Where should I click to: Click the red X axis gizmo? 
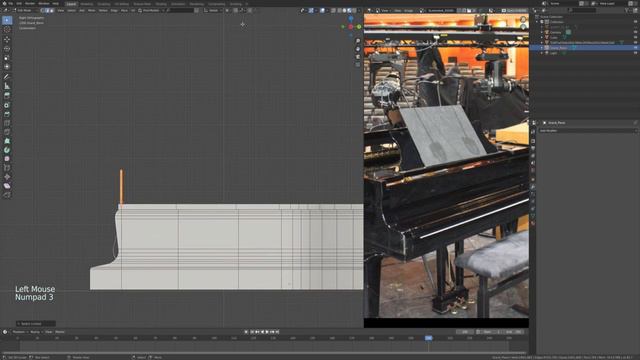[x=351, y=27]
